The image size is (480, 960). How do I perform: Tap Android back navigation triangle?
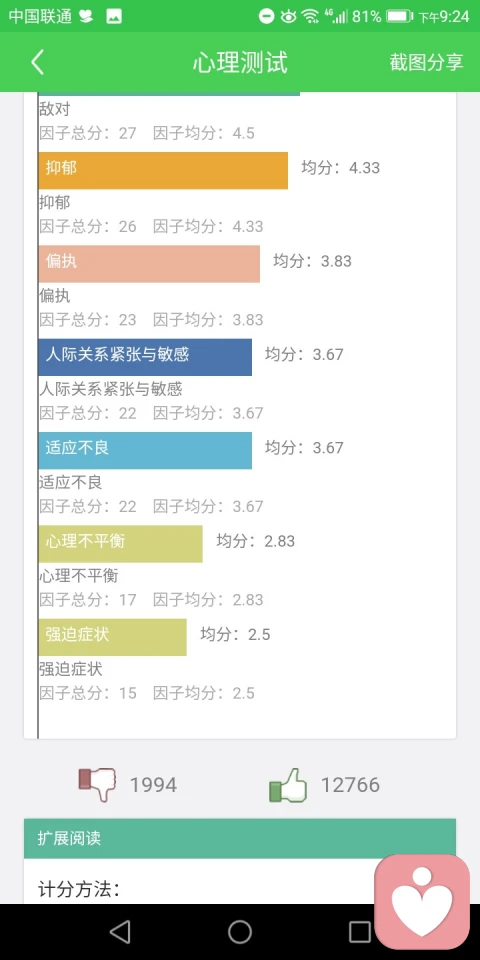tap(120, 932)
